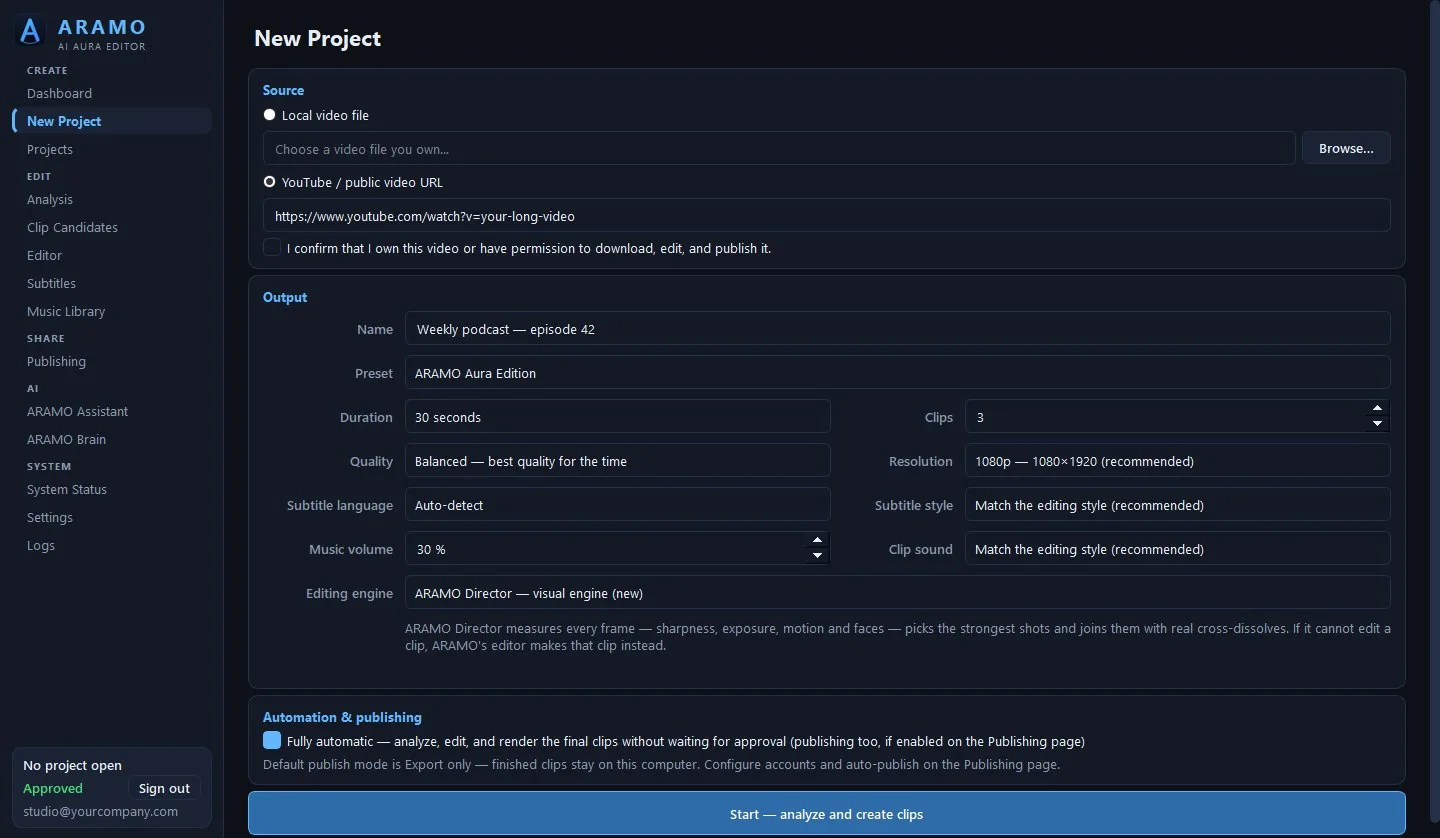1440x838 pixels.
Task: Decrease Music volume with down arrow
Action: [817, 556]
